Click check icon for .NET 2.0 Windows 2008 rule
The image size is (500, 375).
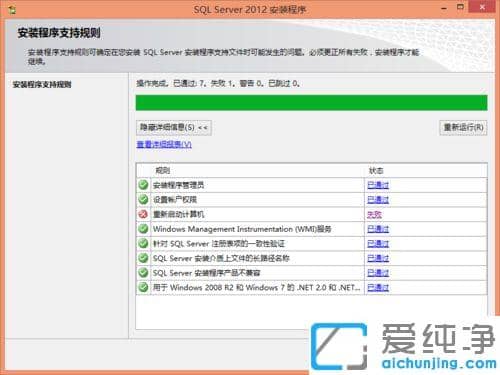143,287
